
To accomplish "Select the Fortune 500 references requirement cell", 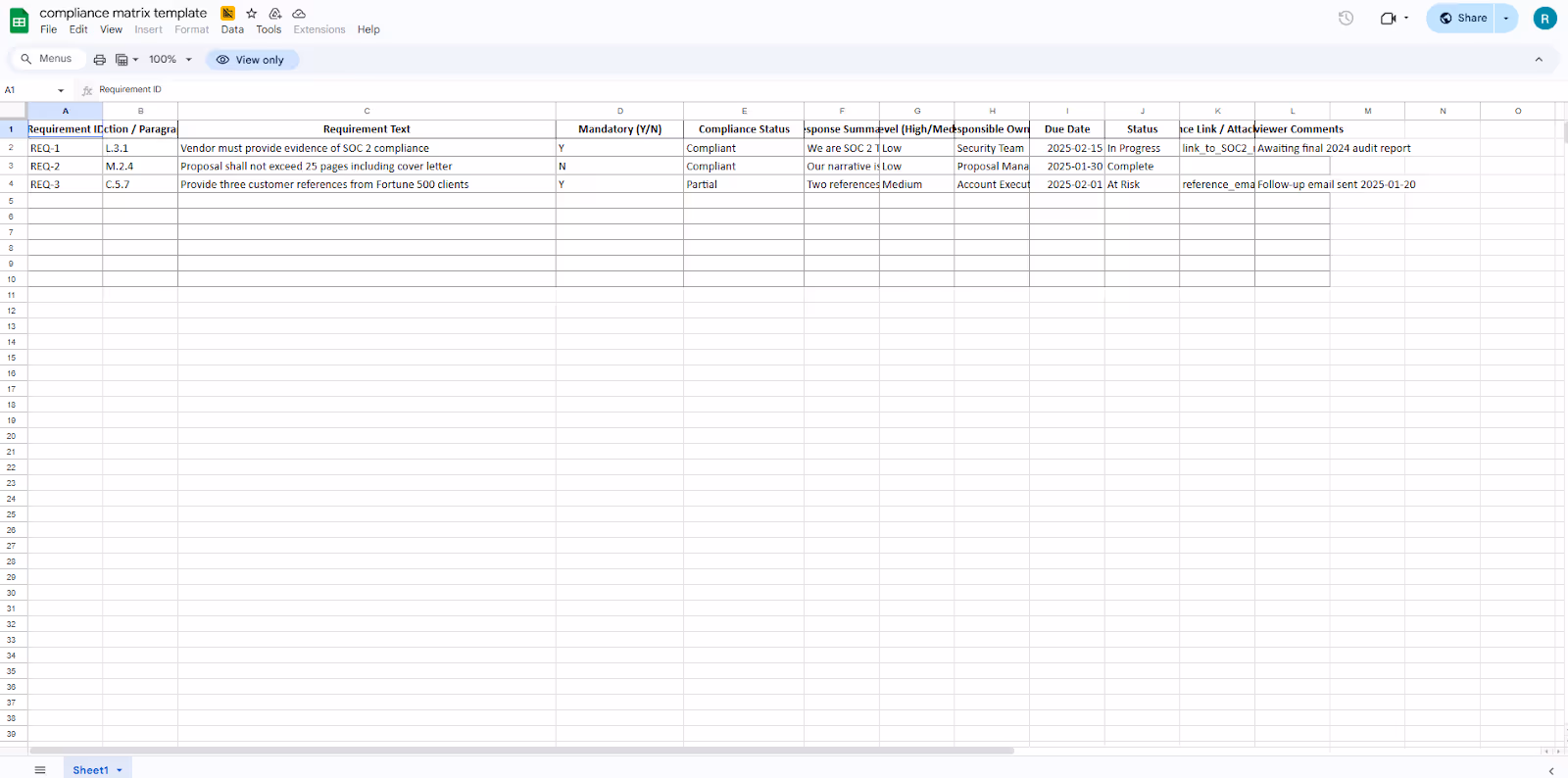I will pyautogui.click(x=367, y=184).
